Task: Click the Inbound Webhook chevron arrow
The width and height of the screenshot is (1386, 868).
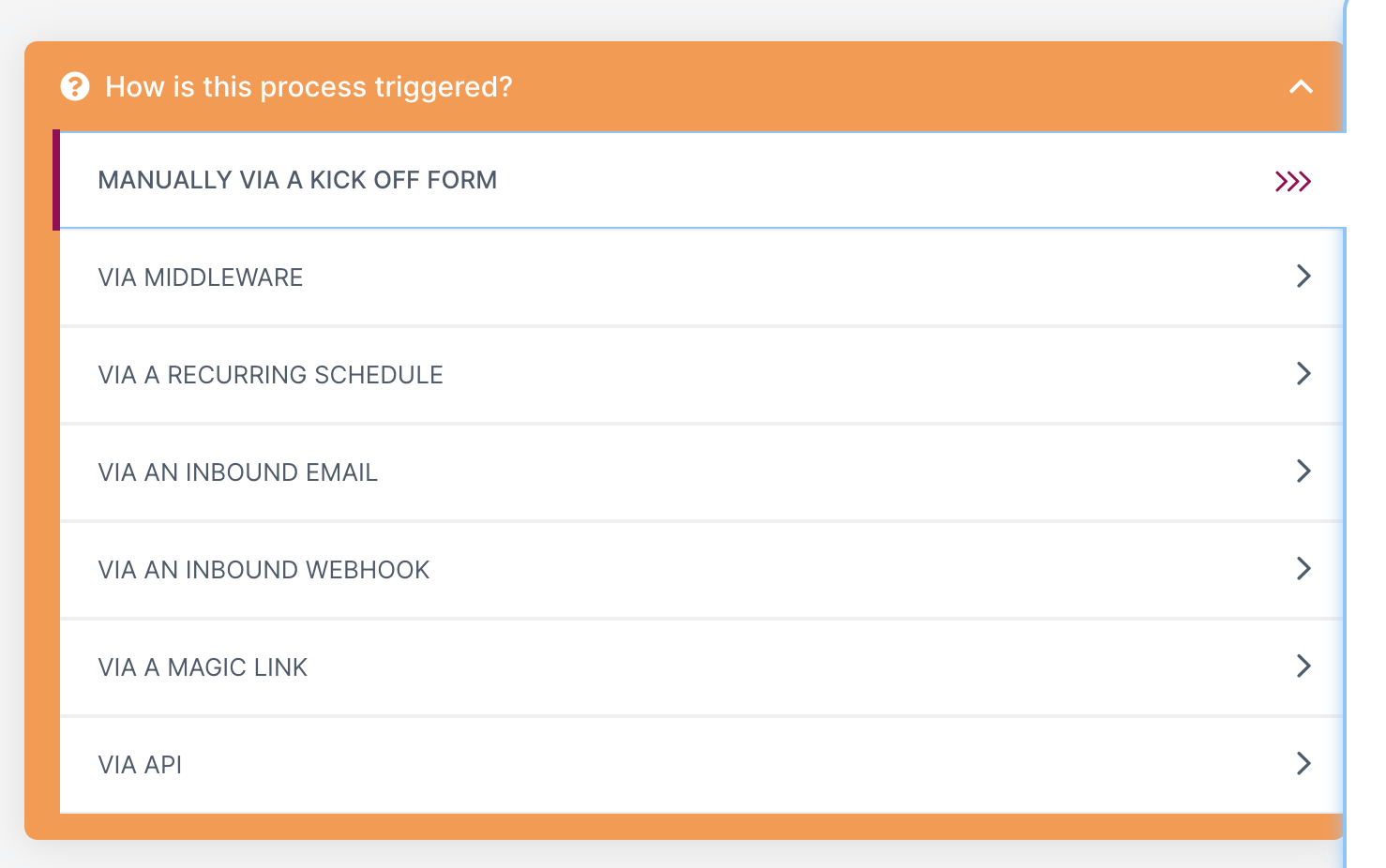Action: [x=1303, y=569]
